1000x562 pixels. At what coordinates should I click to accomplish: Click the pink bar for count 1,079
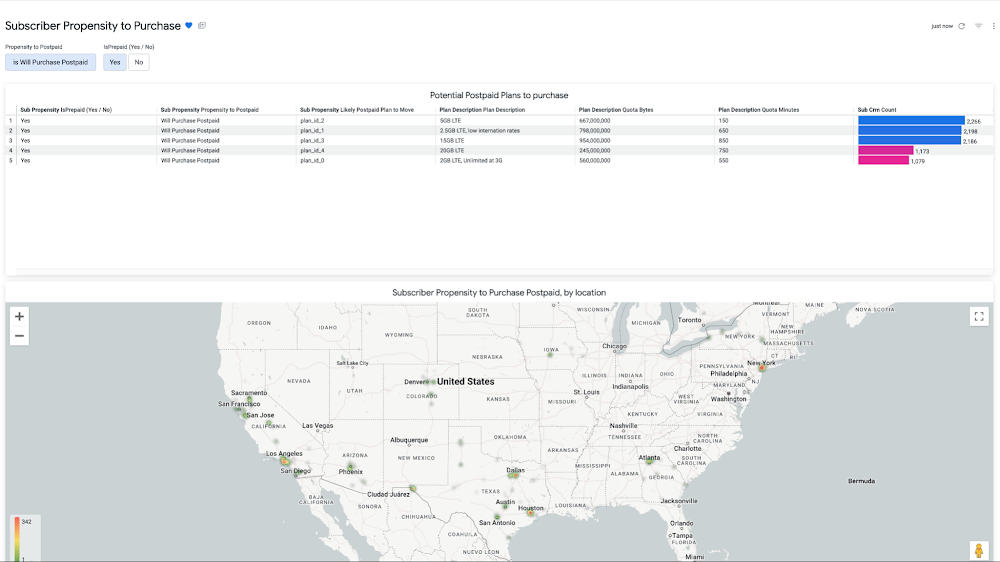[x=883, y=161]
